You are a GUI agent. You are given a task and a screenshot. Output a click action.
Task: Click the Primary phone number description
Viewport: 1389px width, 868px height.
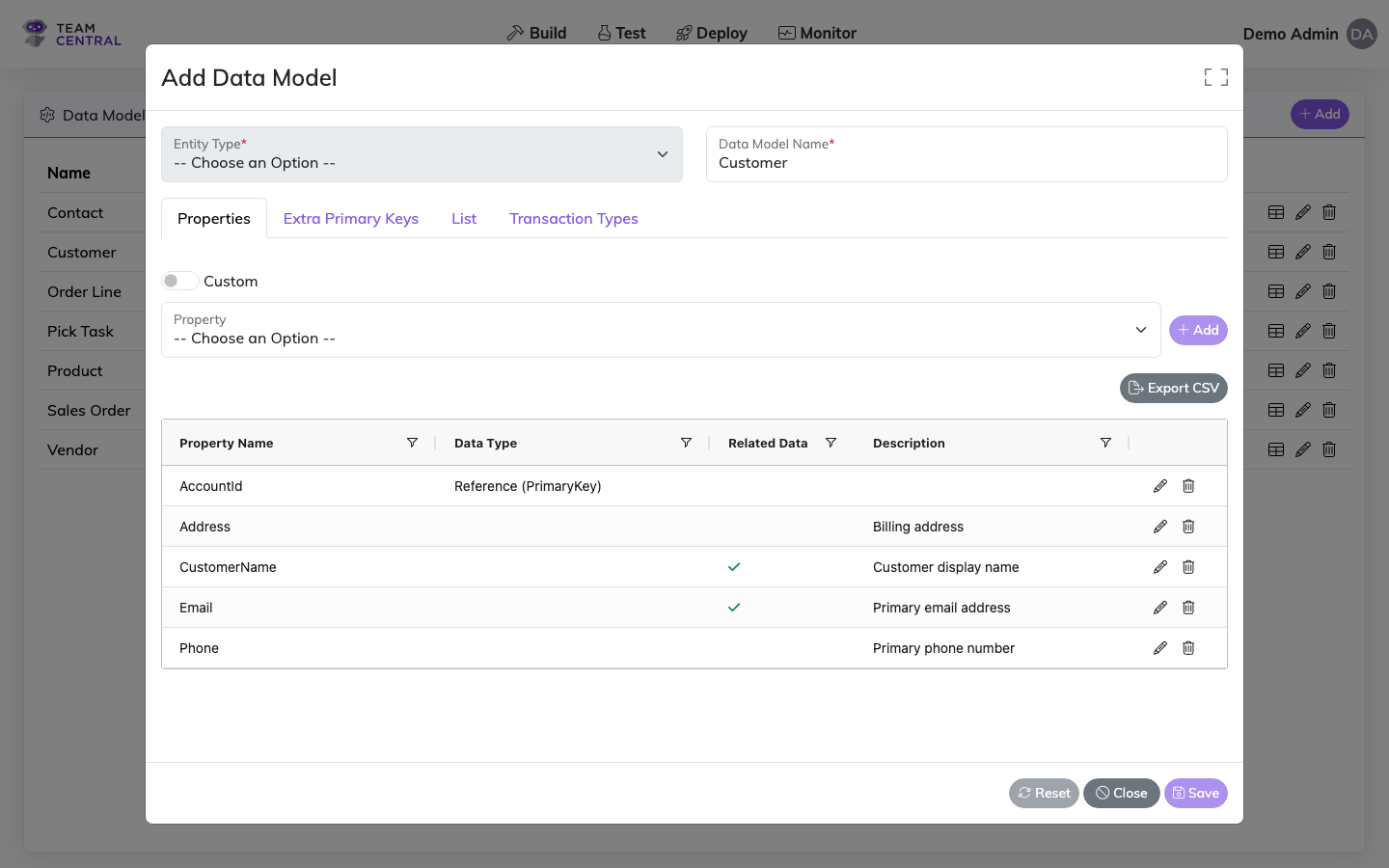tap(943, 648)
